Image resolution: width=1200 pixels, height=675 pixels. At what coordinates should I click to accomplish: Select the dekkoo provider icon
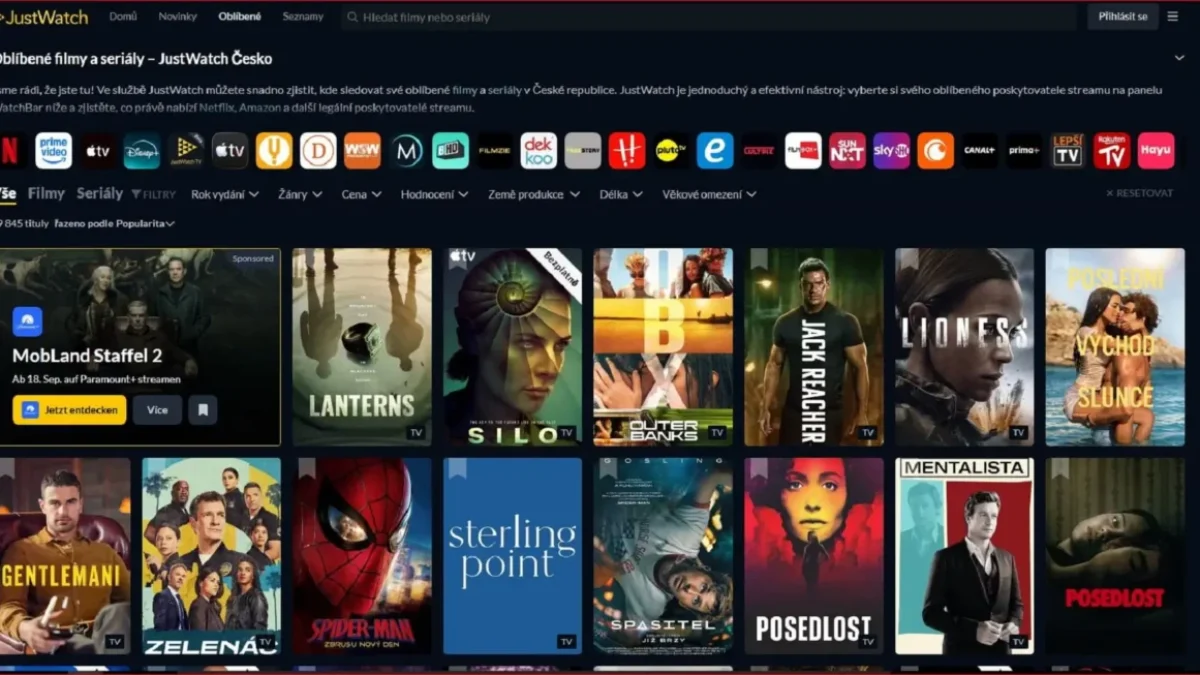(538, 151)
